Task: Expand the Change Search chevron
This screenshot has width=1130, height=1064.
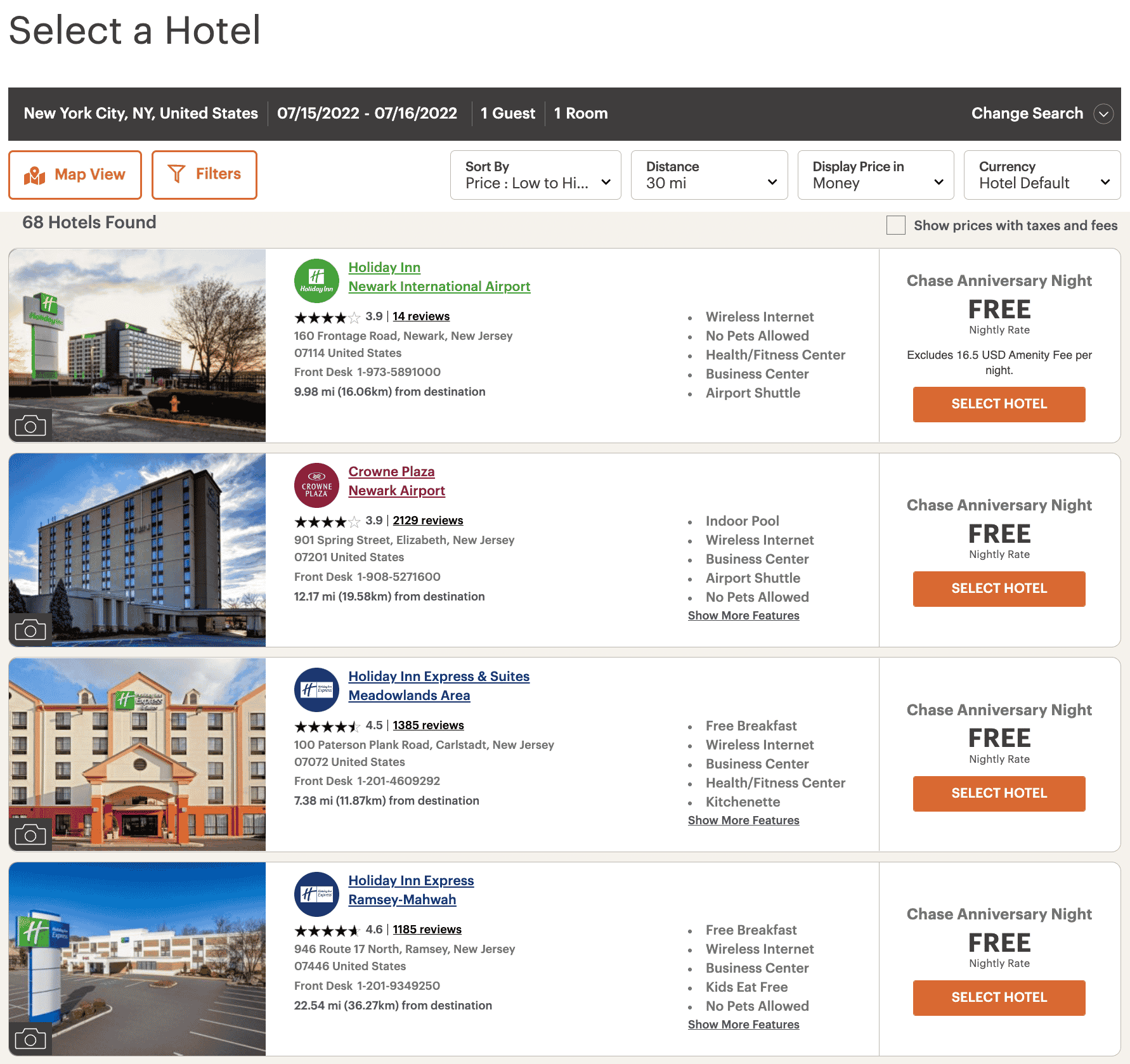Action: pyautogui.click(x=1103, y=114)
